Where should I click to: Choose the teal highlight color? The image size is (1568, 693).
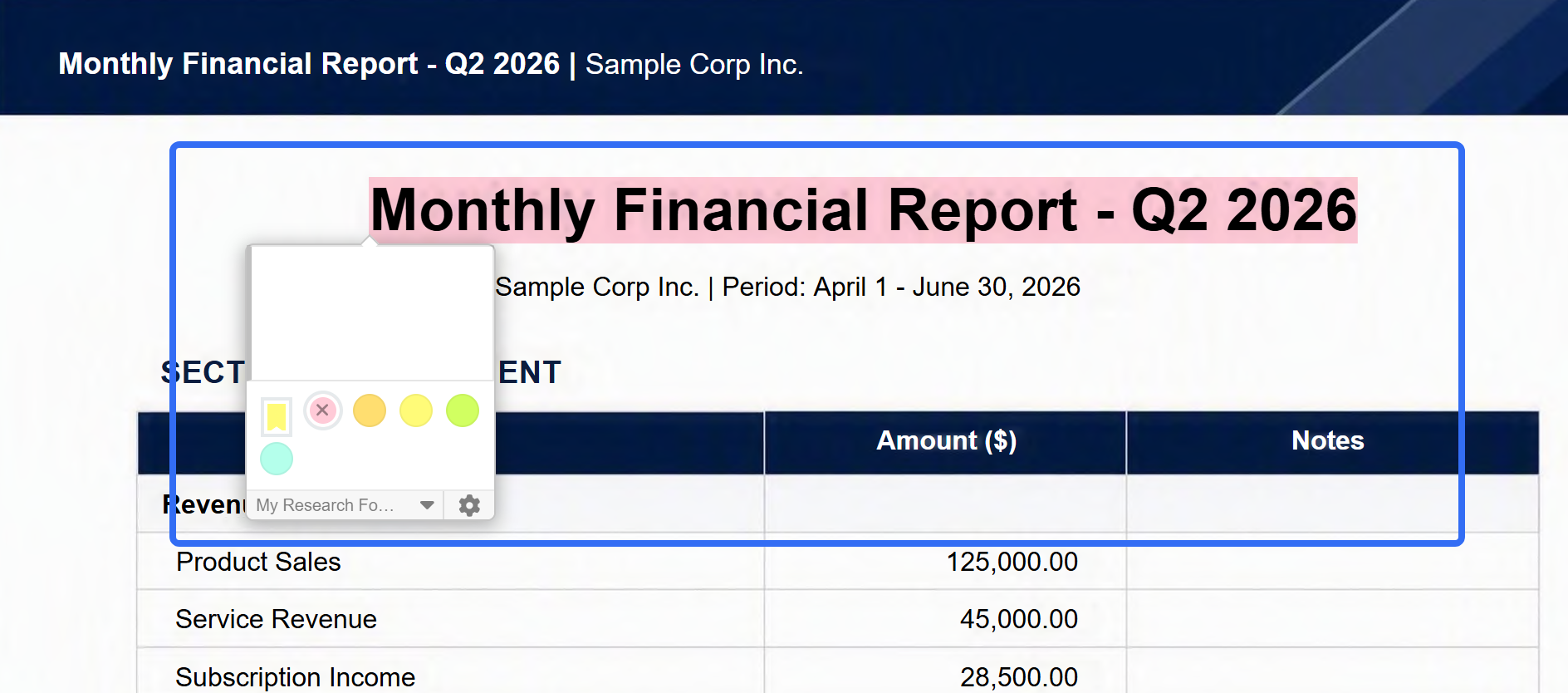point(277,459)
